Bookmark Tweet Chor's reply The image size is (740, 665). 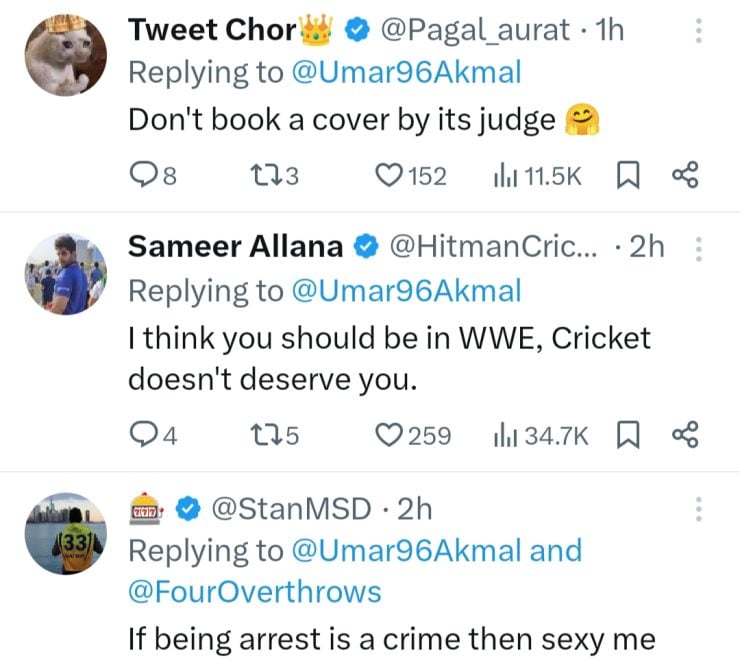pos(627,176)
